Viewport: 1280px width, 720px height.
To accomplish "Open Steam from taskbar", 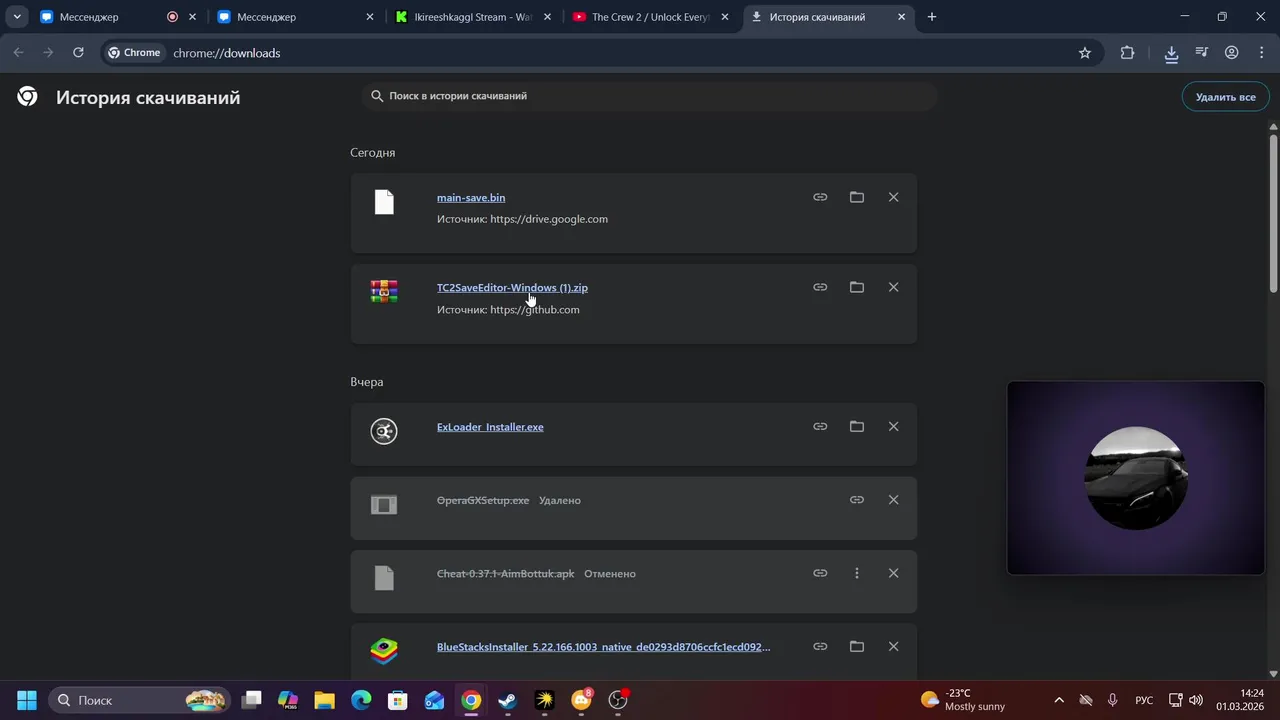I will 508,700.
